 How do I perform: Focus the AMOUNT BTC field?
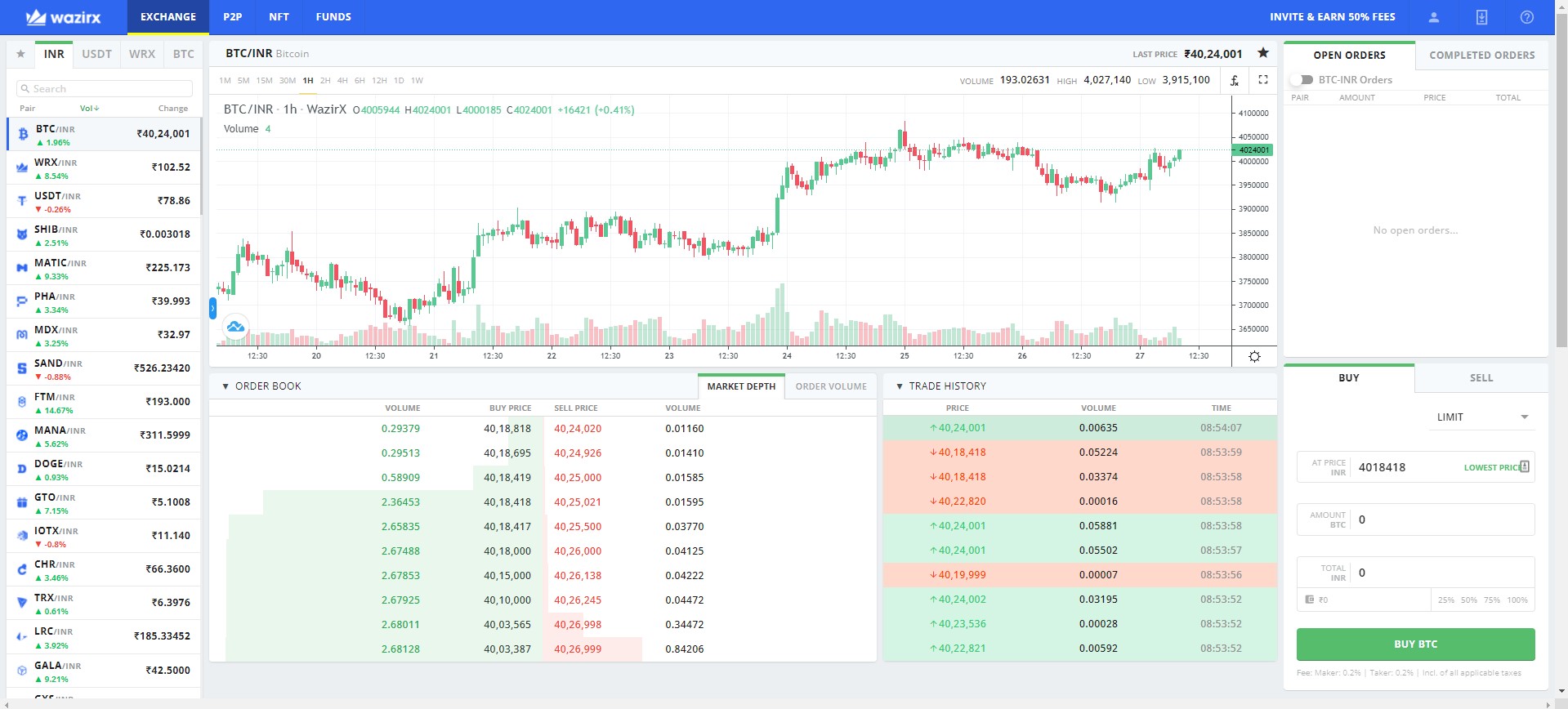pyautogui.click(x=1416, y=519)
